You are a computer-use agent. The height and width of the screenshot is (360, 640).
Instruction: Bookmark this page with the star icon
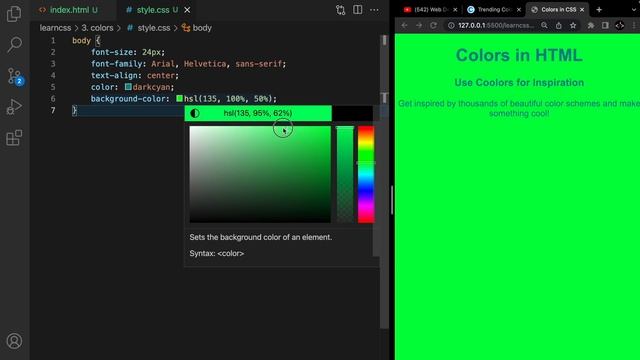573,25
